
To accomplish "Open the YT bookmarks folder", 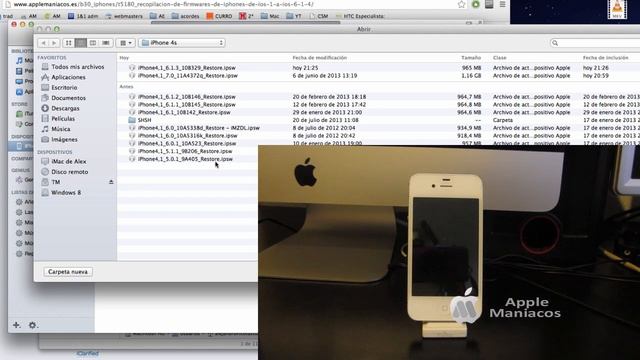I will tap(294, 16).
